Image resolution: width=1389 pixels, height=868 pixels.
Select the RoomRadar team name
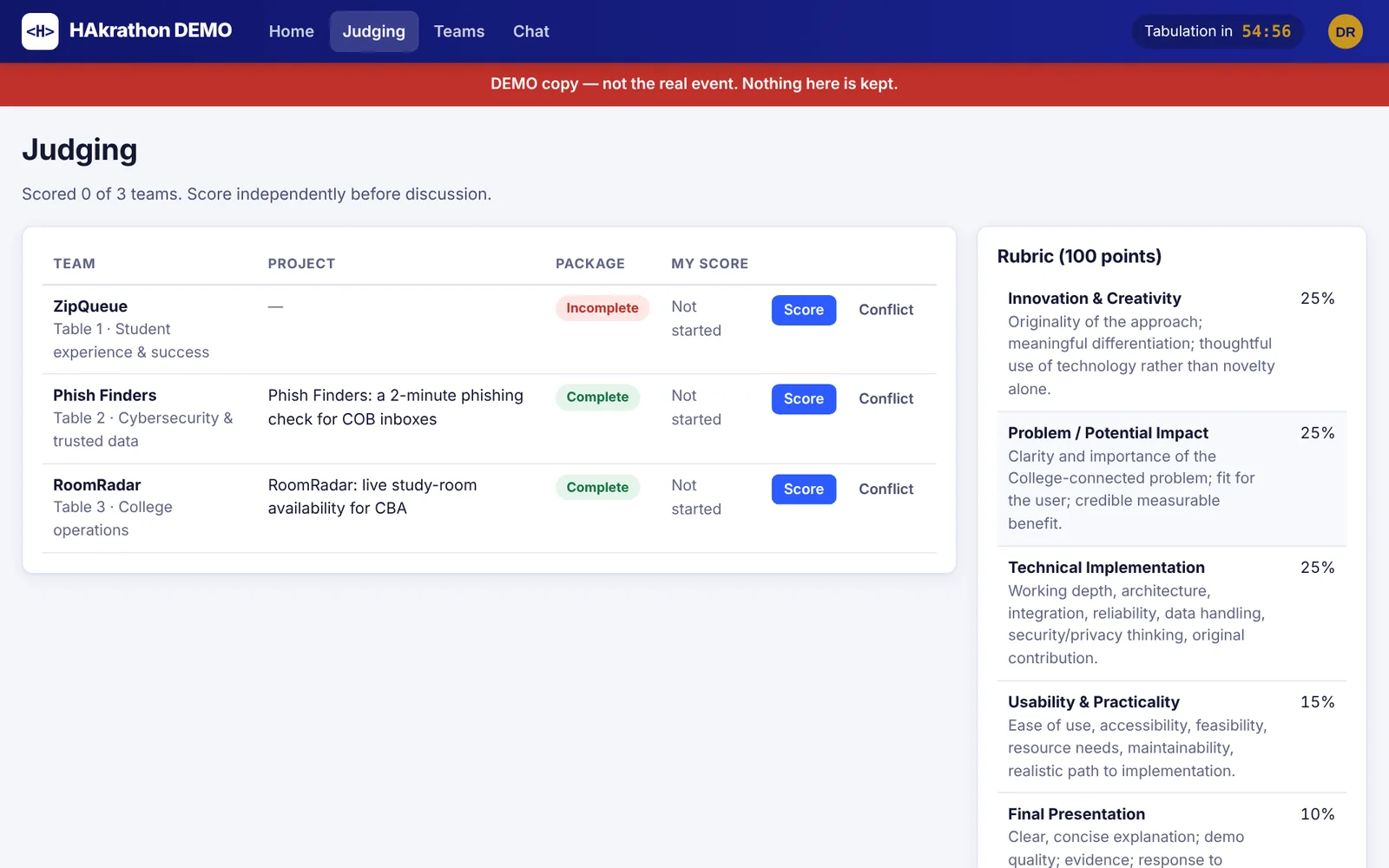click(x=96, y=485)
